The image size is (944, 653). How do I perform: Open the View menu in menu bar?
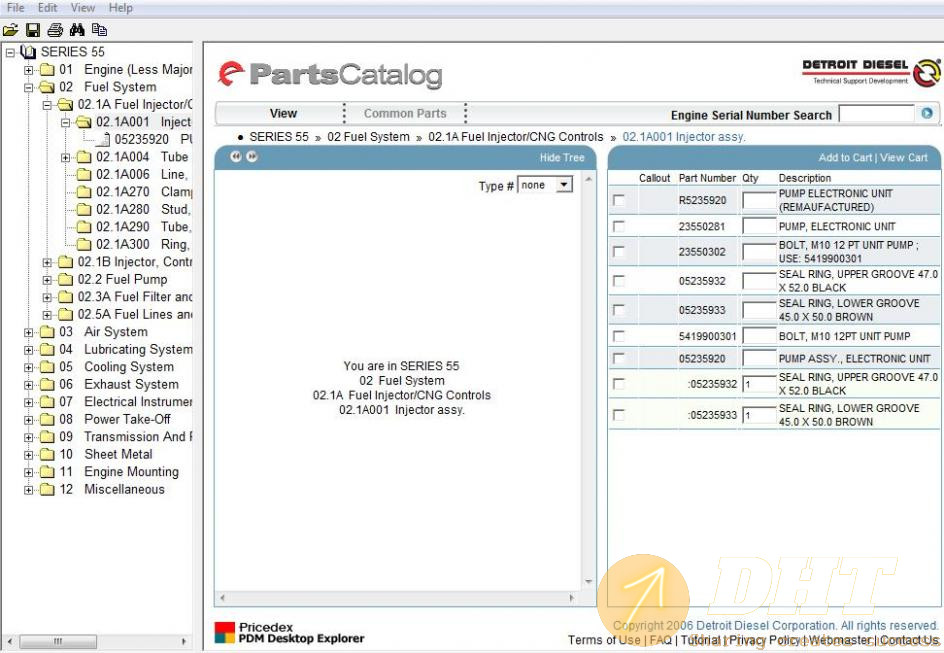point(82,8)
